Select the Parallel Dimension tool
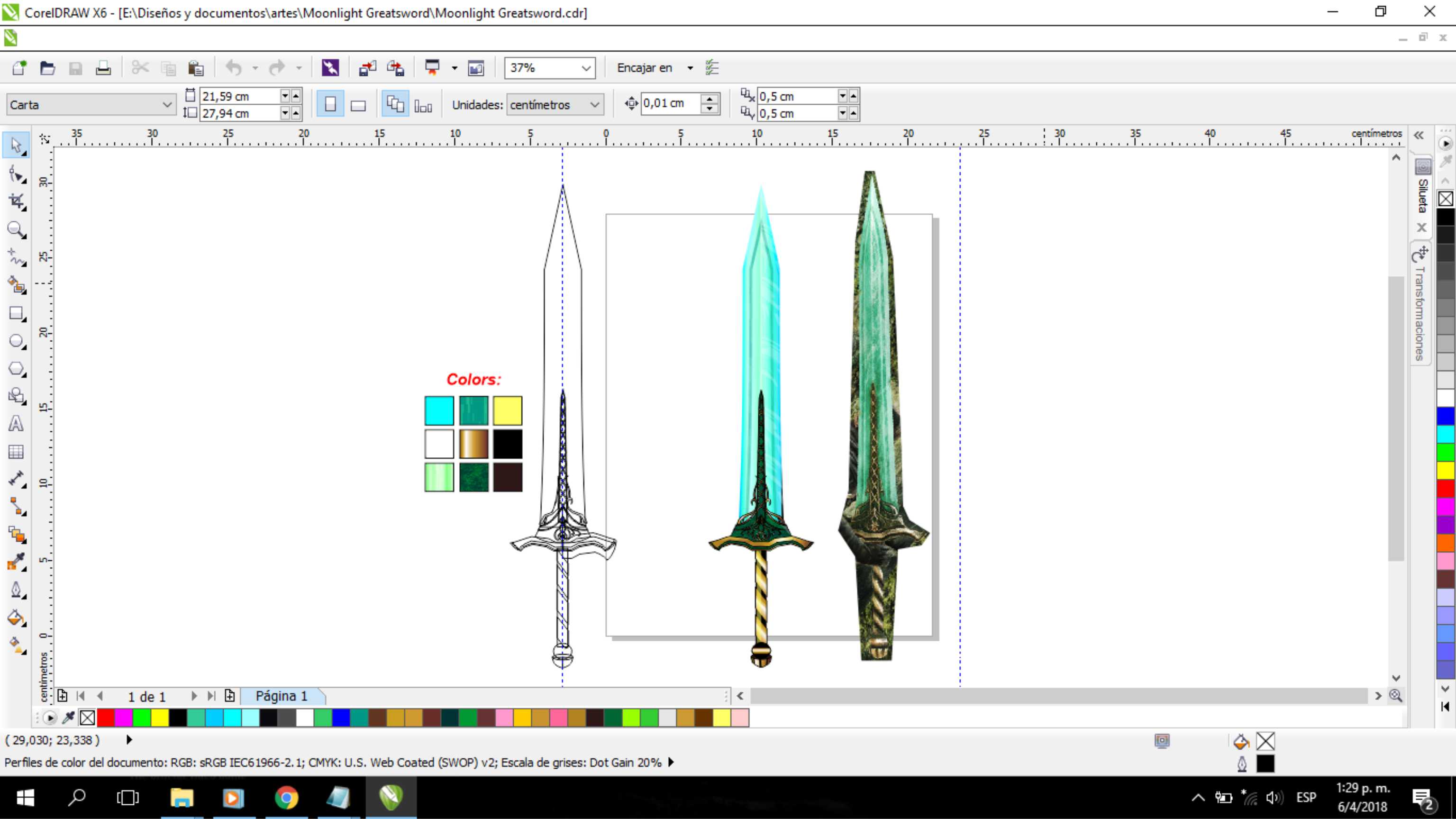1456x819 pixels. [17, 479]
